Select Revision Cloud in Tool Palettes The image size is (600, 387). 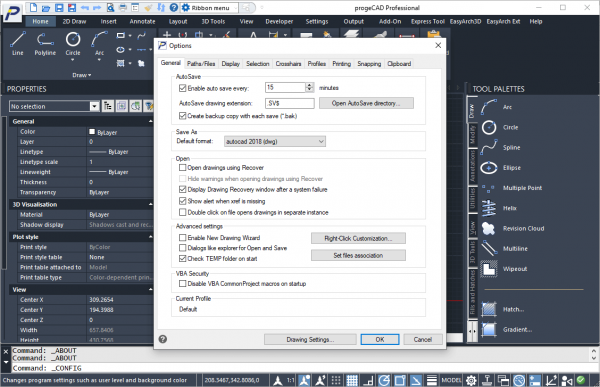[x=512, y=229]
